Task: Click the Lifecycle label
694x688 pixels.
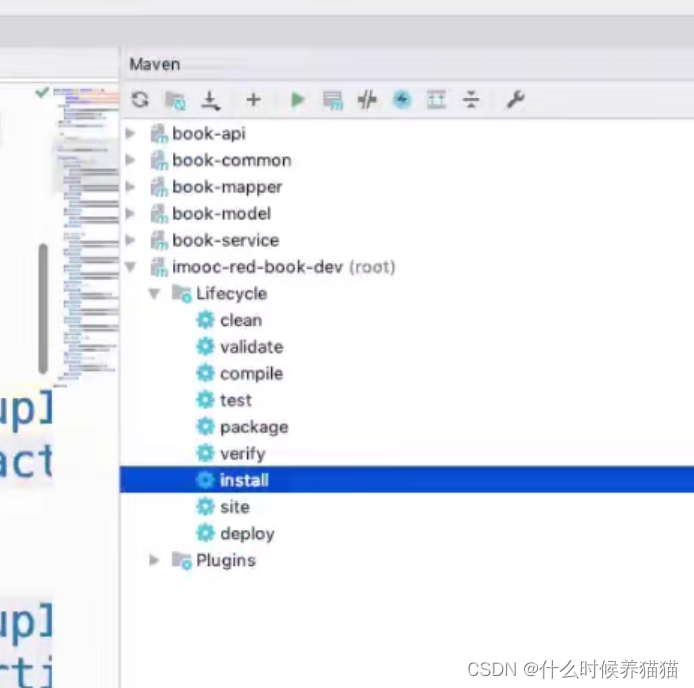Action: point(231,294)
